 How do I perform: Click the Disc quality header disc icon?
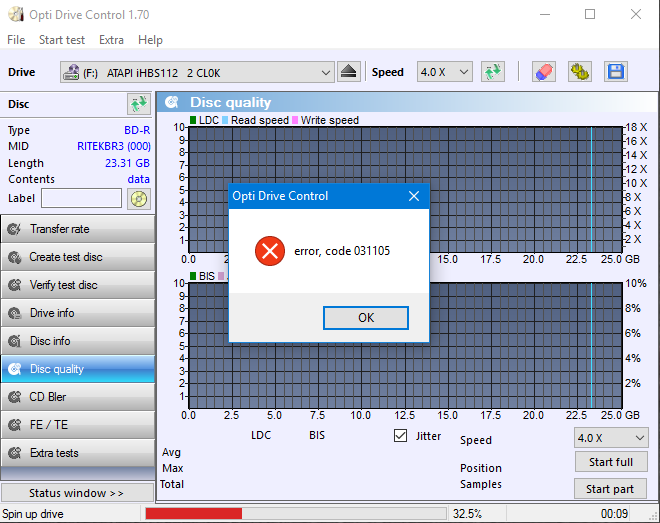pos(172,102)
